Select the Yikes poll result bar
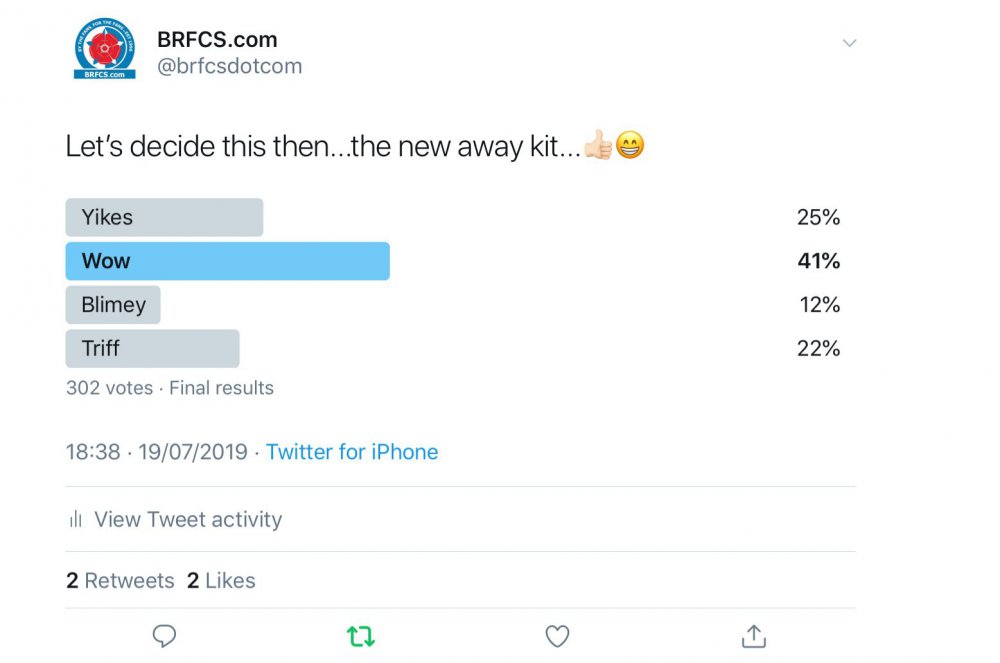 pos(164,217)
